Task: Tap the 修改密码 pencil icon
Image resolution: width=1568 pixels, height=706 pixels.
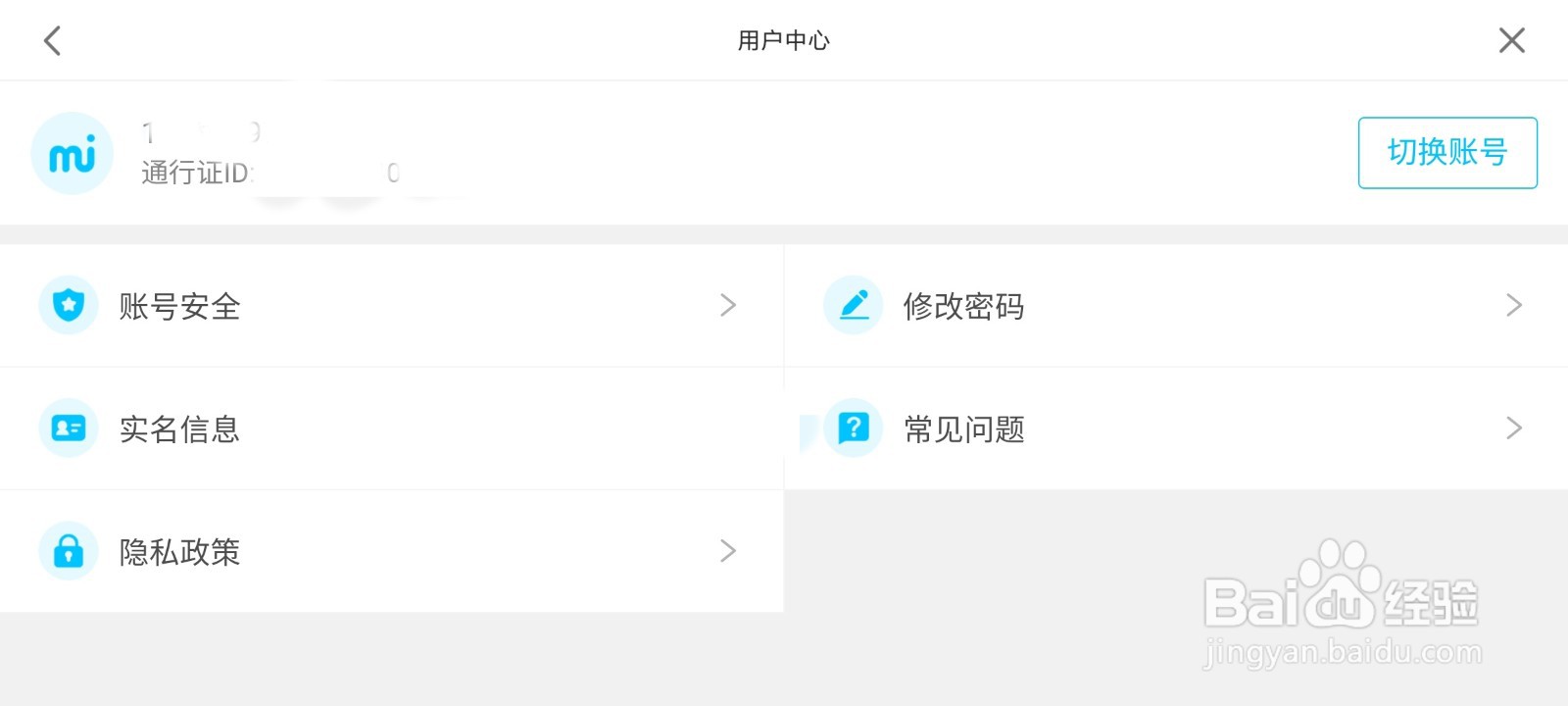Action: pos(854,305)
